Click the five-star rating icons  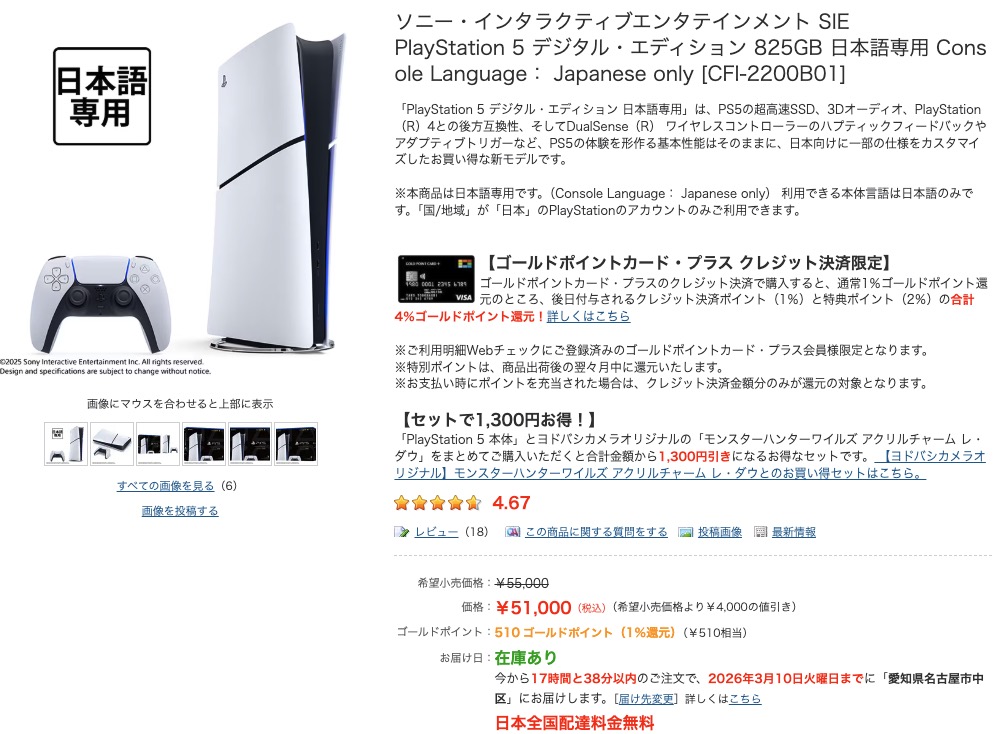pos(438,503)
